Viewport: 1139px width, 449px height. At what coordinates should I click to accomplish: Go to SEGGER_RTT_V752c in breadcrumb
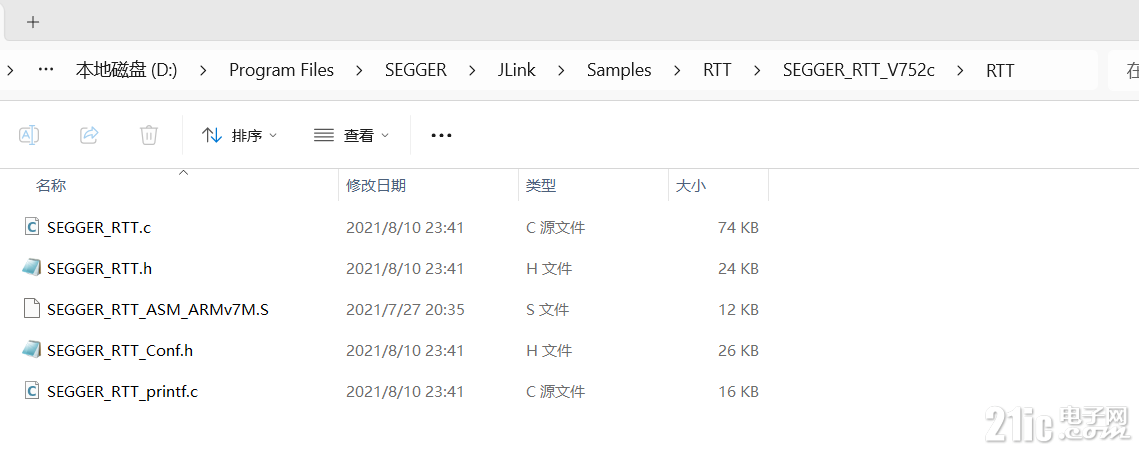[859, 70]
